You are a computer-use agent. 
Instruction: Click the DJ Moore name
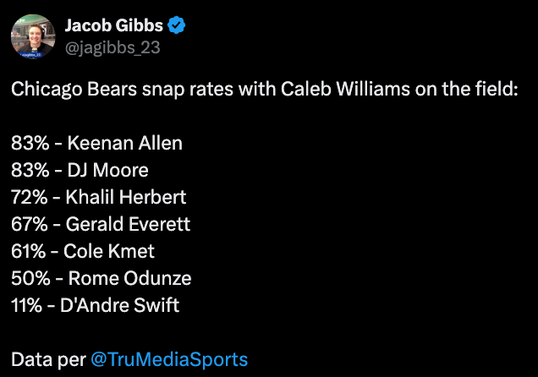pyautogui.click(x=108, y=170)
